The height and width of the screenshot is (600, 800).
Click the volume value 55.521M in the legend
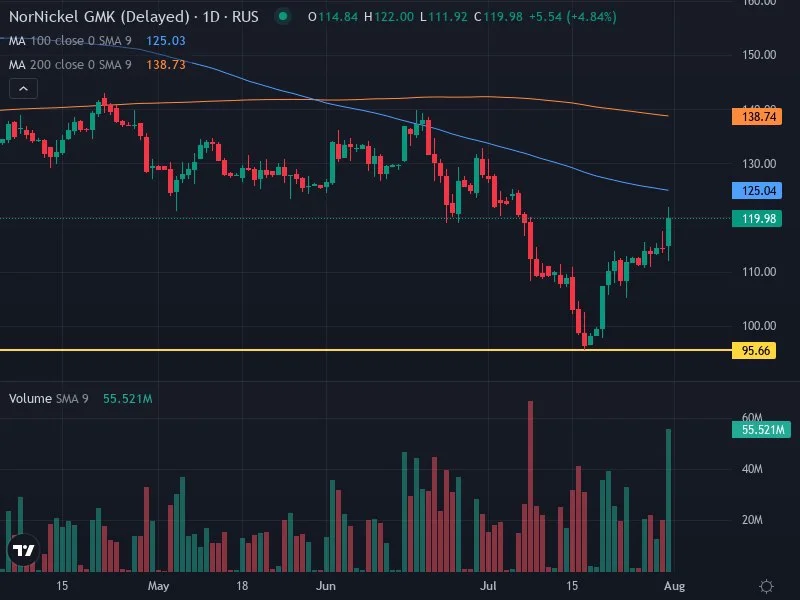click(x=128, y=398)
